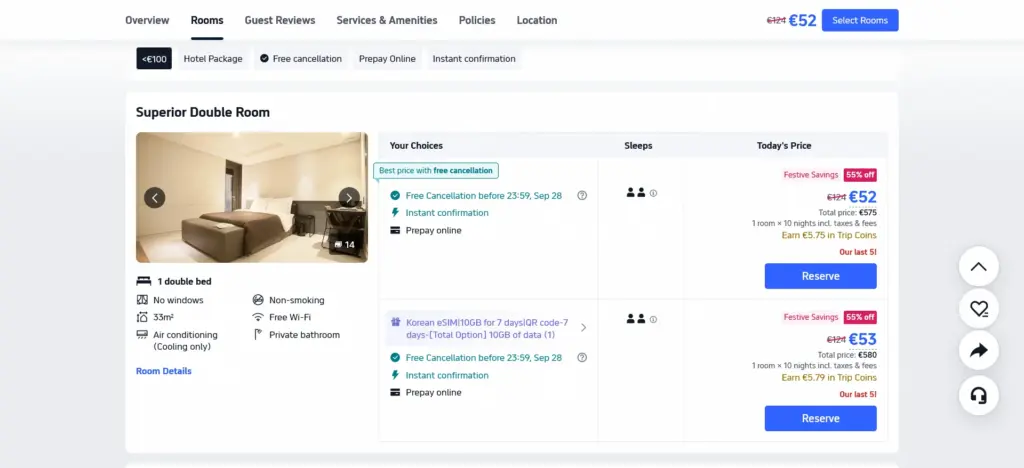The height and width of the screenshot is (468, 1024).
Task: Show next photo of Superior Double Room
Action: pos(349,198)
